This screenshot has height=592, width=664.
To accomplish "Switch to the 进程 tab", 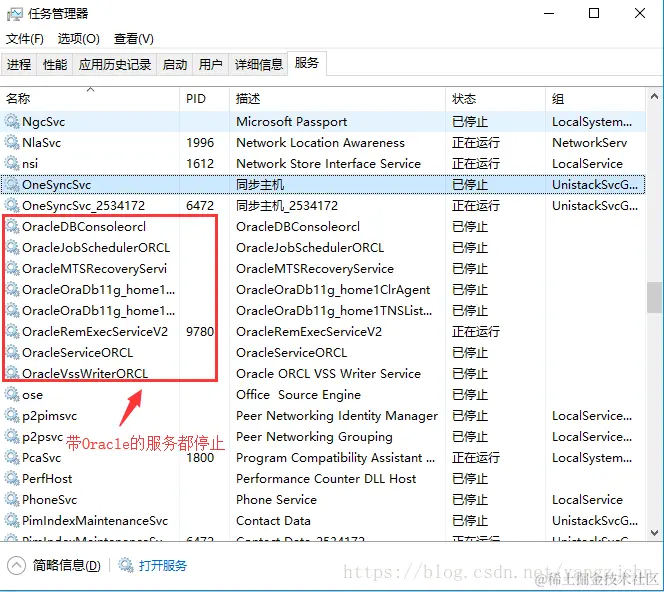I will tap(19, 65).
